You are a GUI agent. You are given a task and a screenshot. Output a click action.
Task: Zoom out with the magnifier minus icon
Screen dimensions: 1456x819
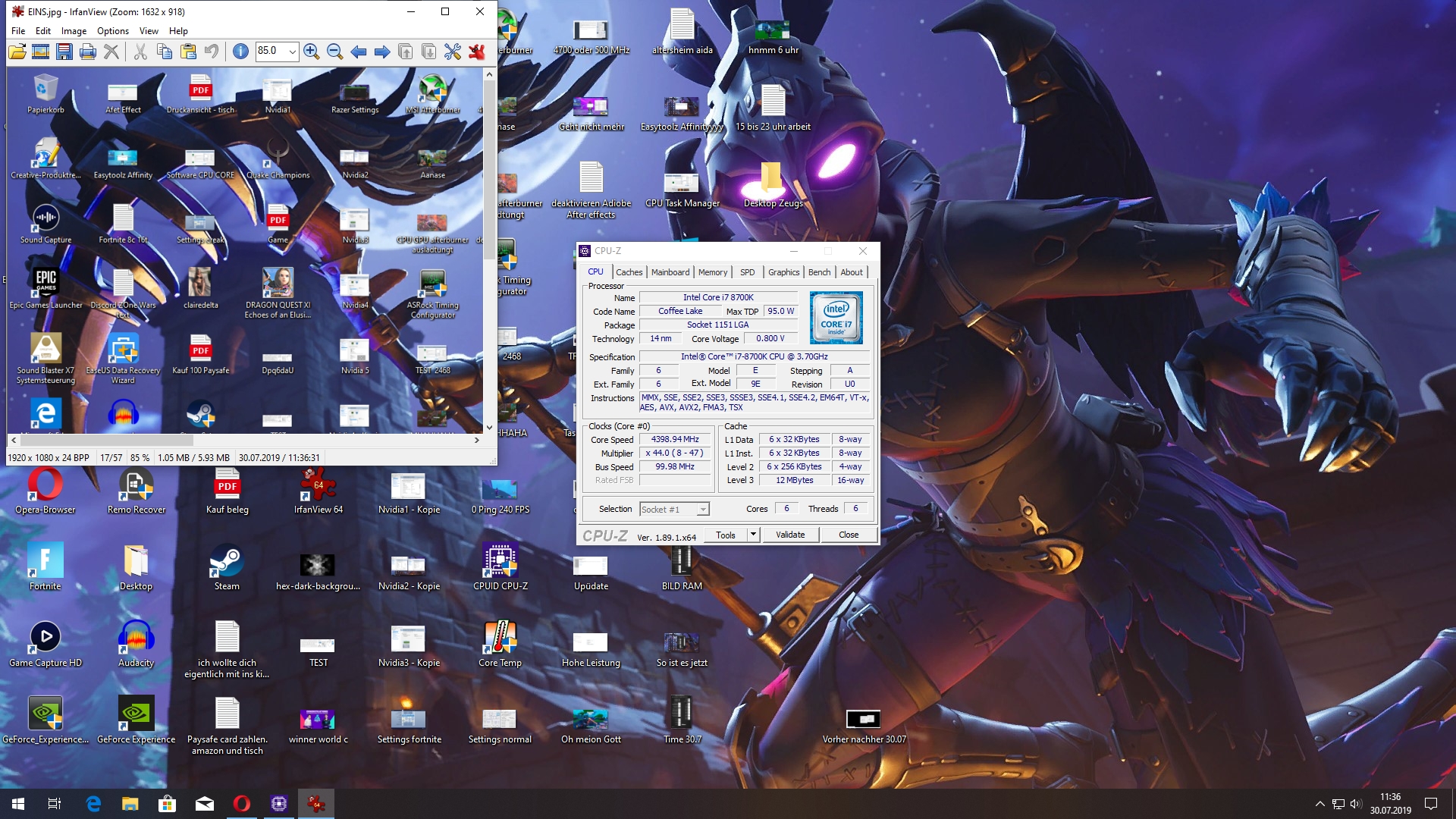[x=334, y=52]
